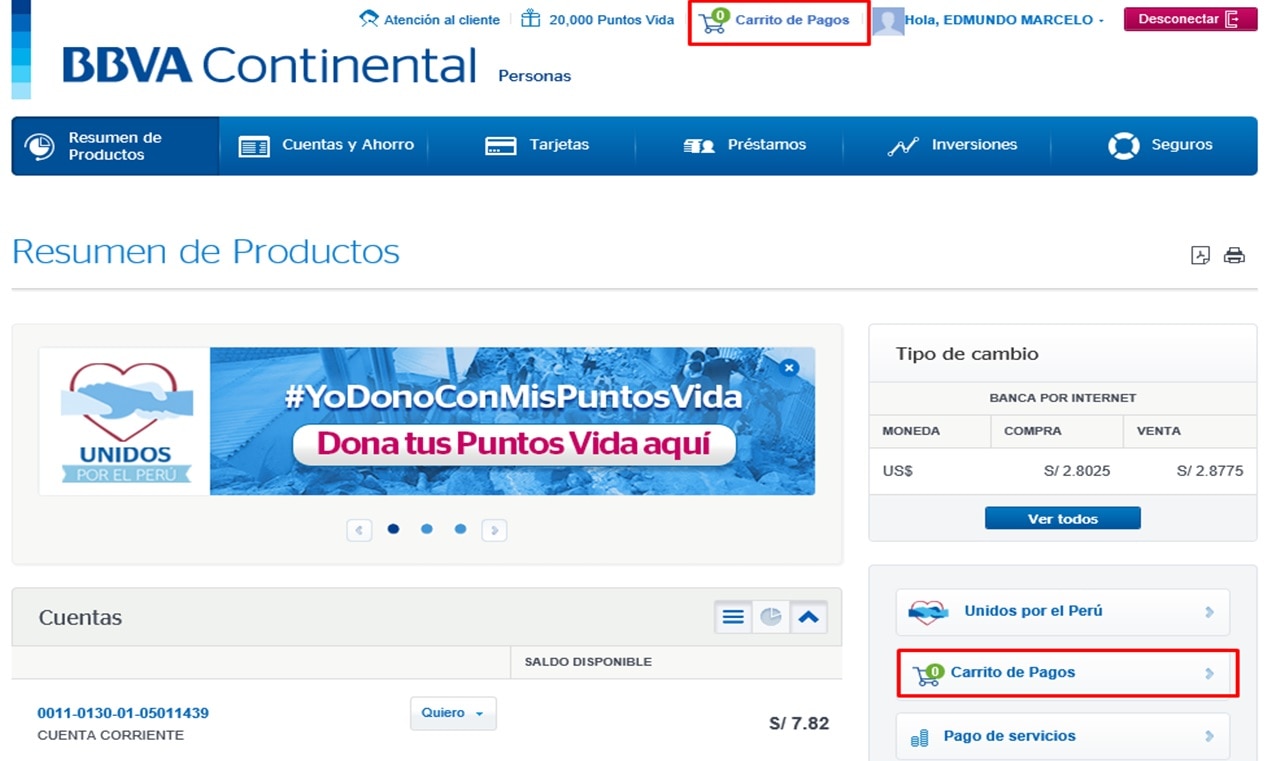This screenshot has width=1270, height=761.
Task: Expand the Hola, EDMUNDO MARCELO user menu
Action: point(1004,20)
